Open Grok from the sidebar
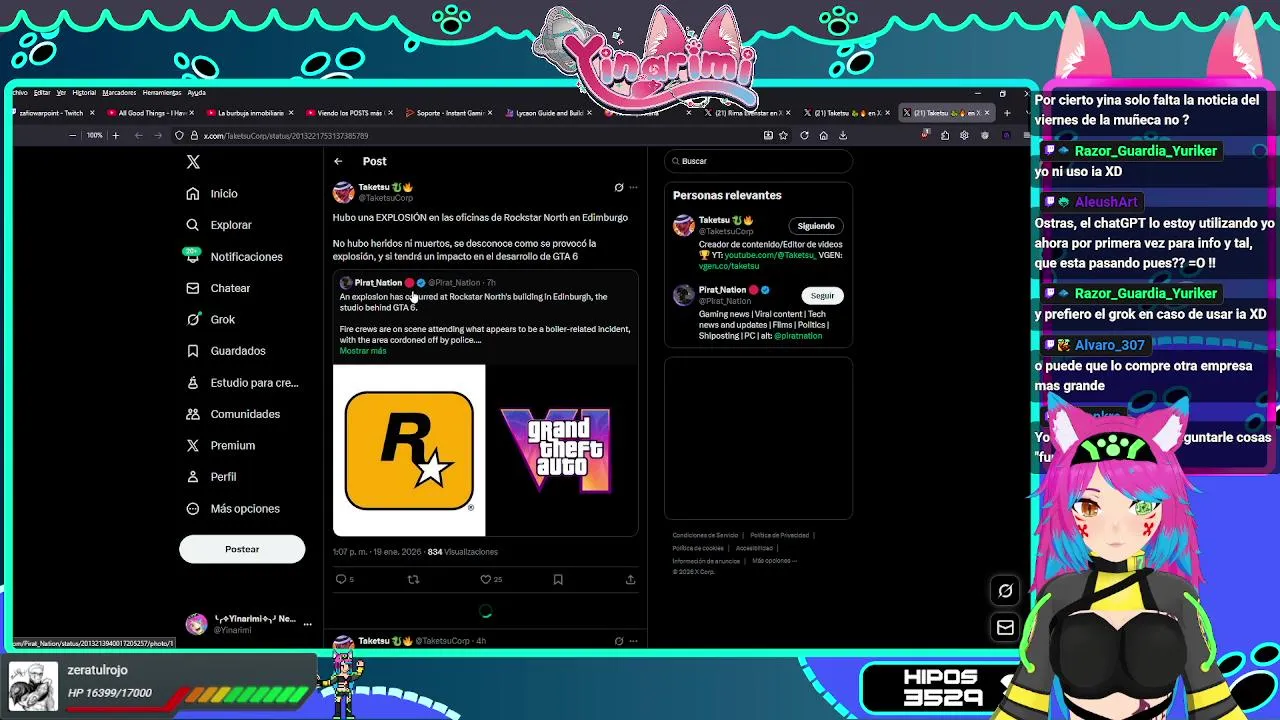 pos(211,320)
